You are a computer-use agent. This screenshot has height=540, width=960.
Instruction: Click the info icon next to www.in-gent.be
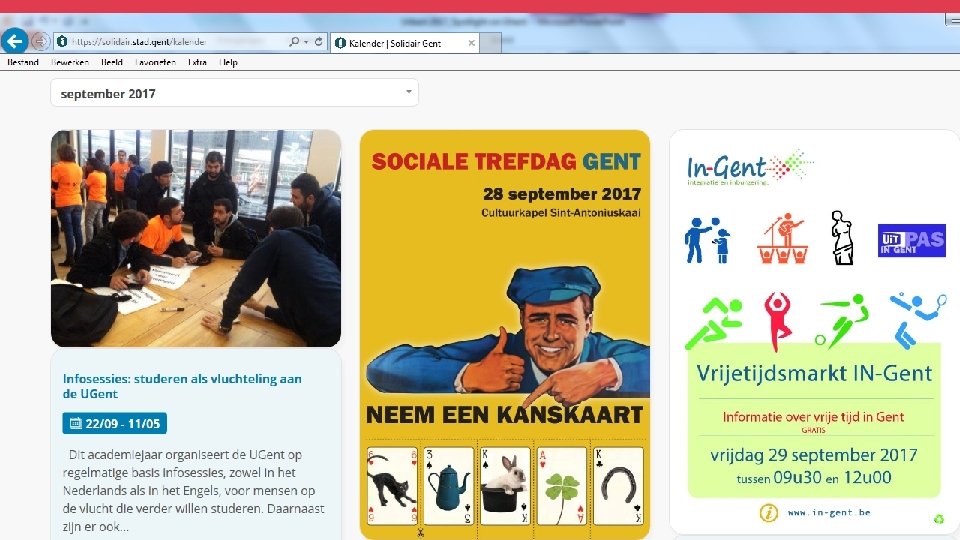768,512
